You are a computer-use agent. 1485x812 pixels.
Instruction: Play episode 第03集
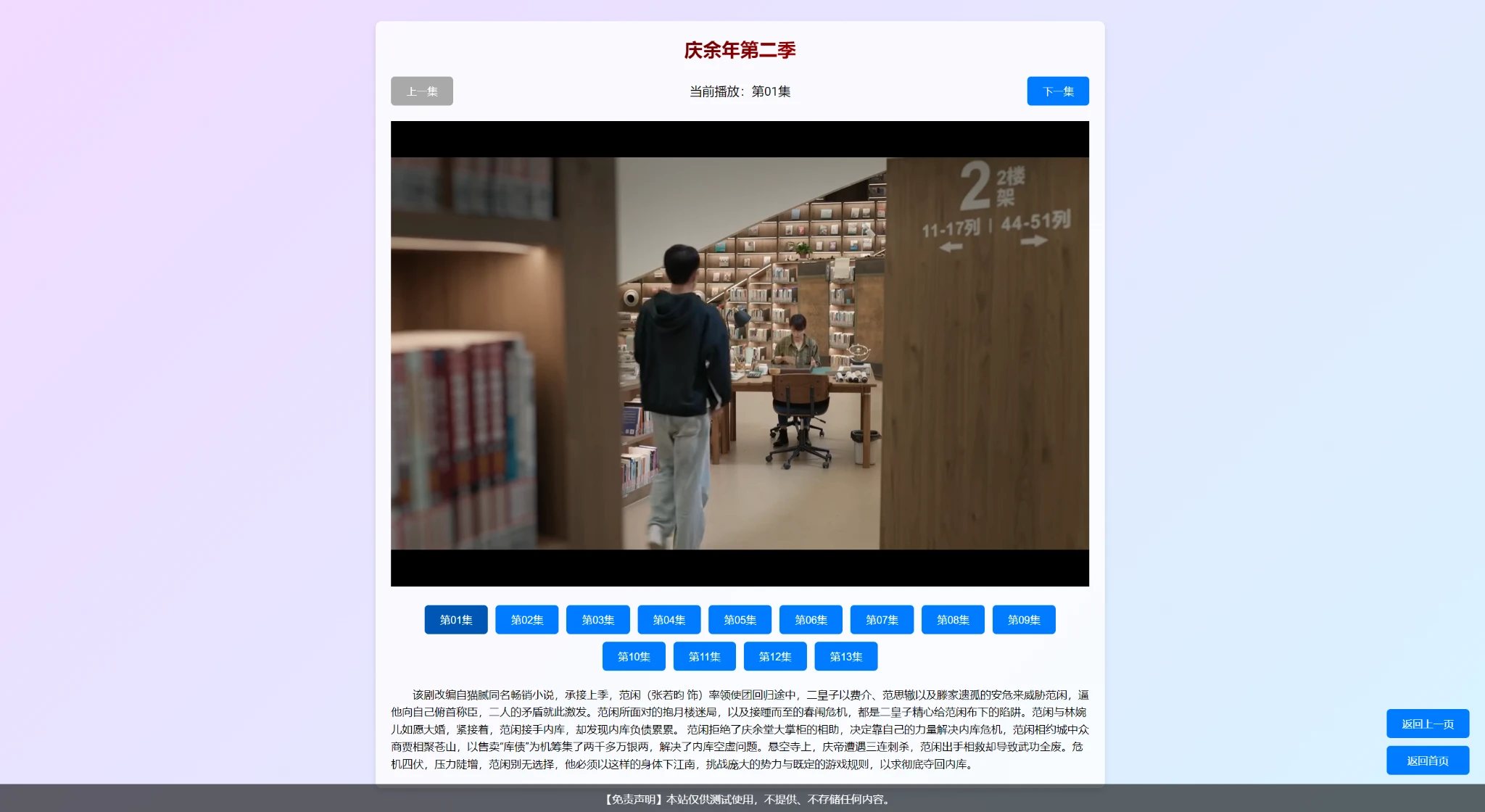[x=597, y=620]
